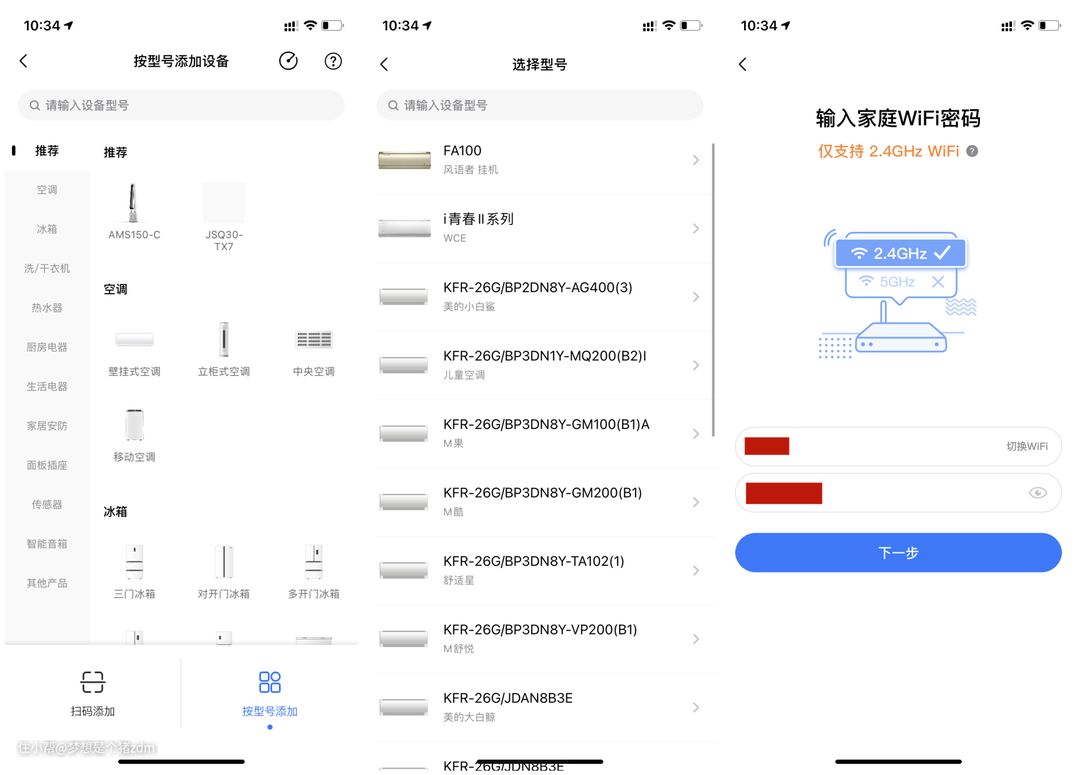Toggle password visibility eye icon
Viewport: 1080px width, 775px height.
click(1037, 492)
